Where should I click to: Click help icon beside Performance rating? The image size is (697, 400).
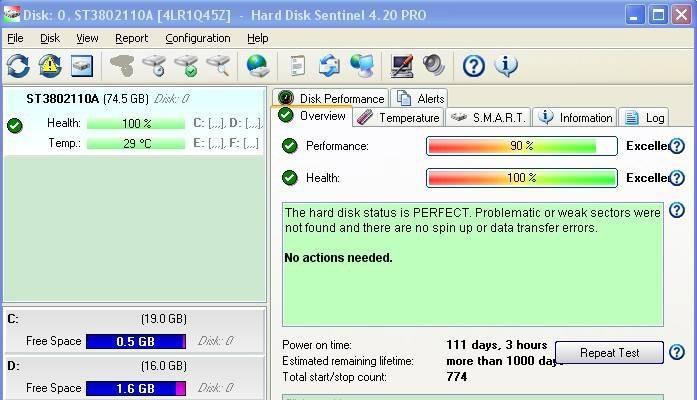[677, 146]
